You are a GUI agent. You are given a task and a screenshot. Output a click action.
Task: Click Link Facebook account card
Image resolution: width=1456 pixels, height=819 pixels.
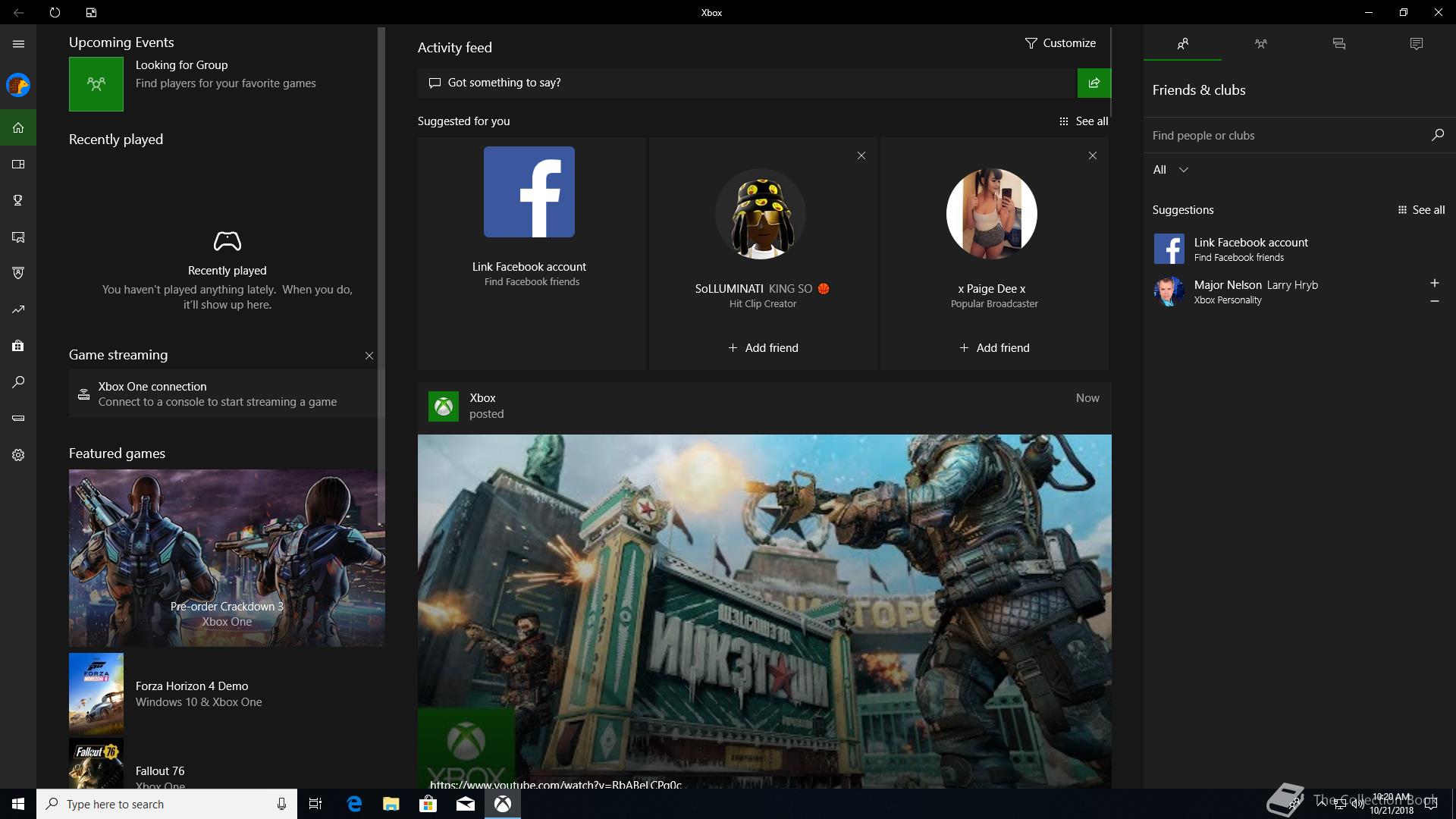pos(531,253)
